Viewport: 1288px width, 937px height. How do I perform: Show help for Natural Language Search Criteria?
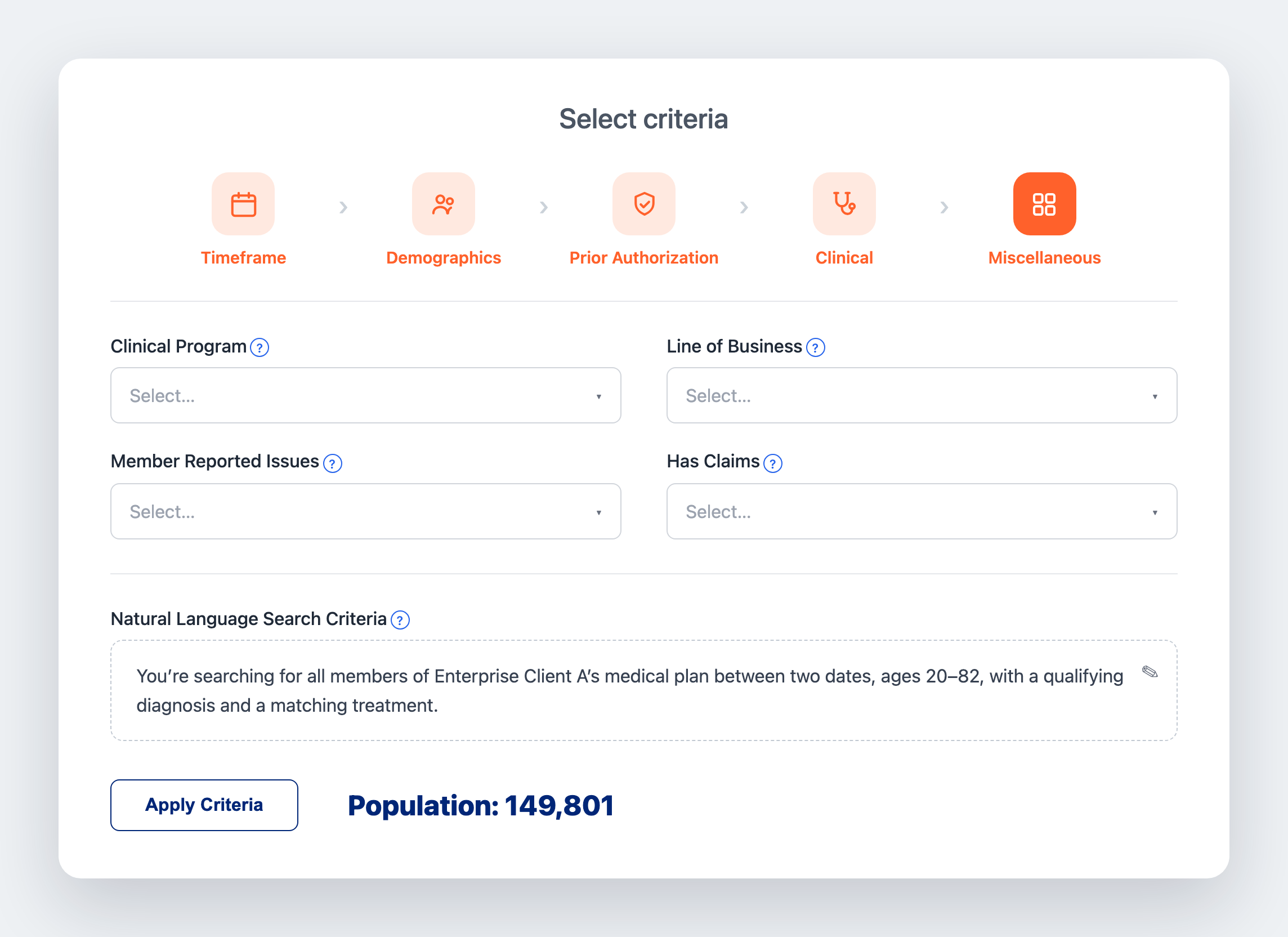pos(400,620)
